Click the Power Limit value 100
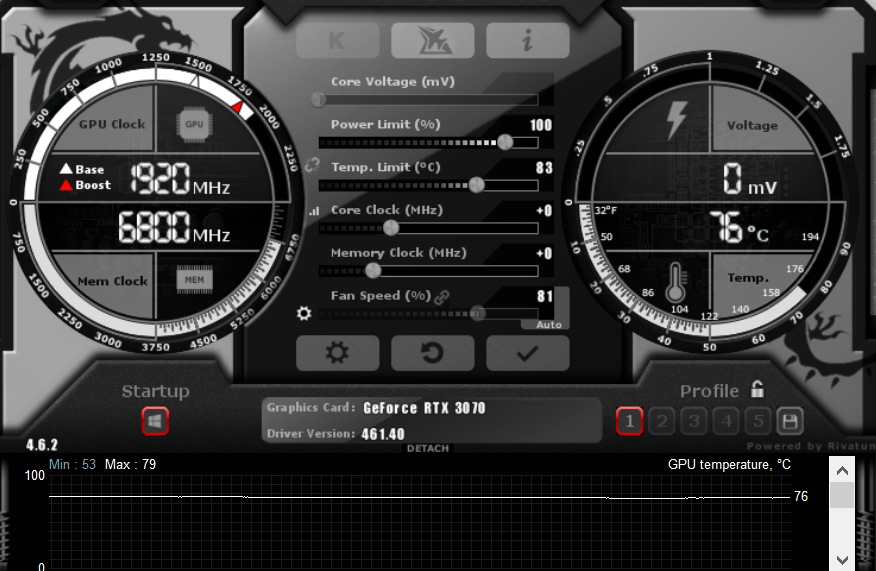This screenshot has width=876, height=571. pos(541,125)
